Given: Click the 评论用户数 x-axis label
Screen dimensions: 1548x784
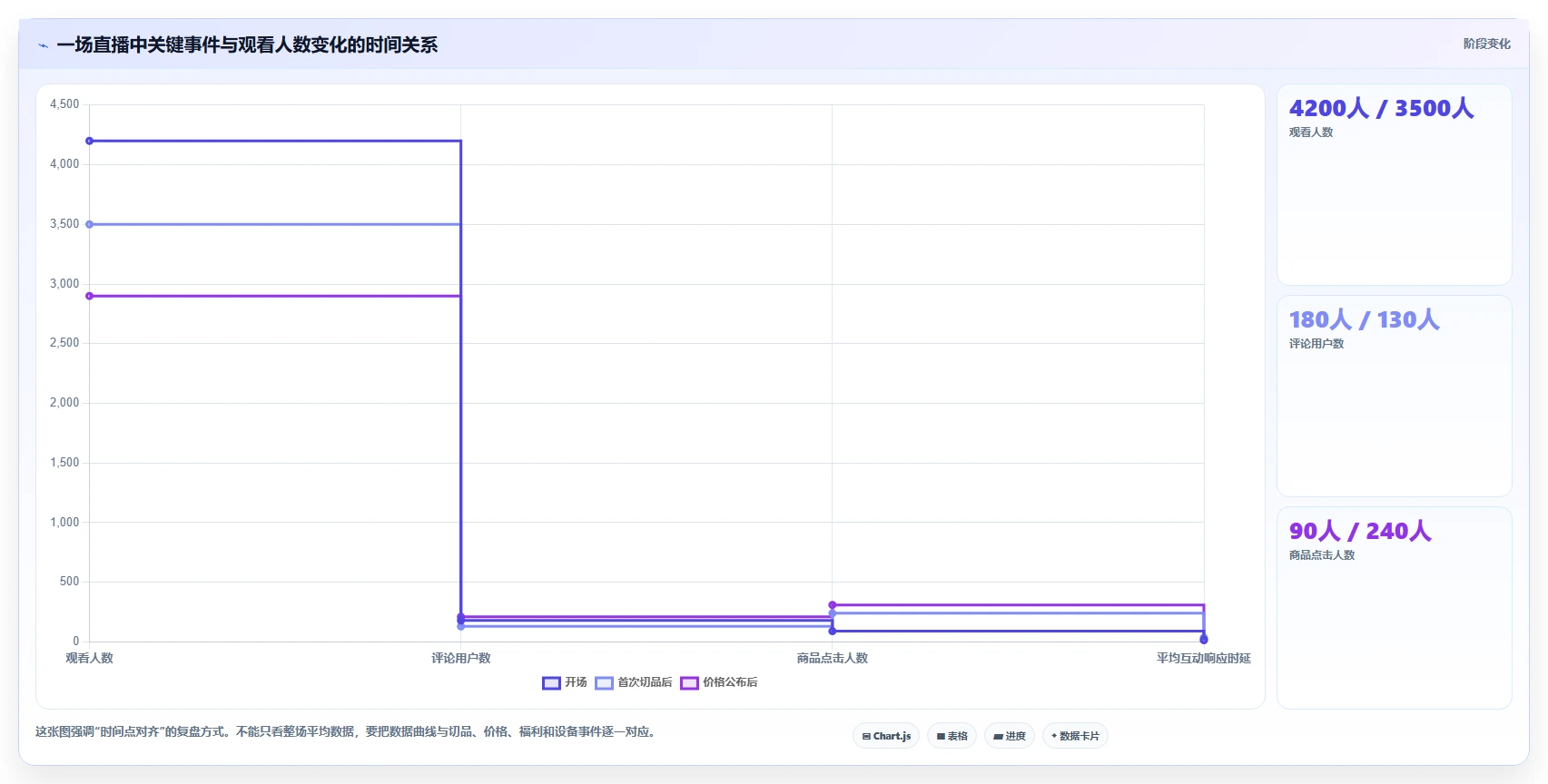Looking at the screenshot, I should [x=461, y=658].
